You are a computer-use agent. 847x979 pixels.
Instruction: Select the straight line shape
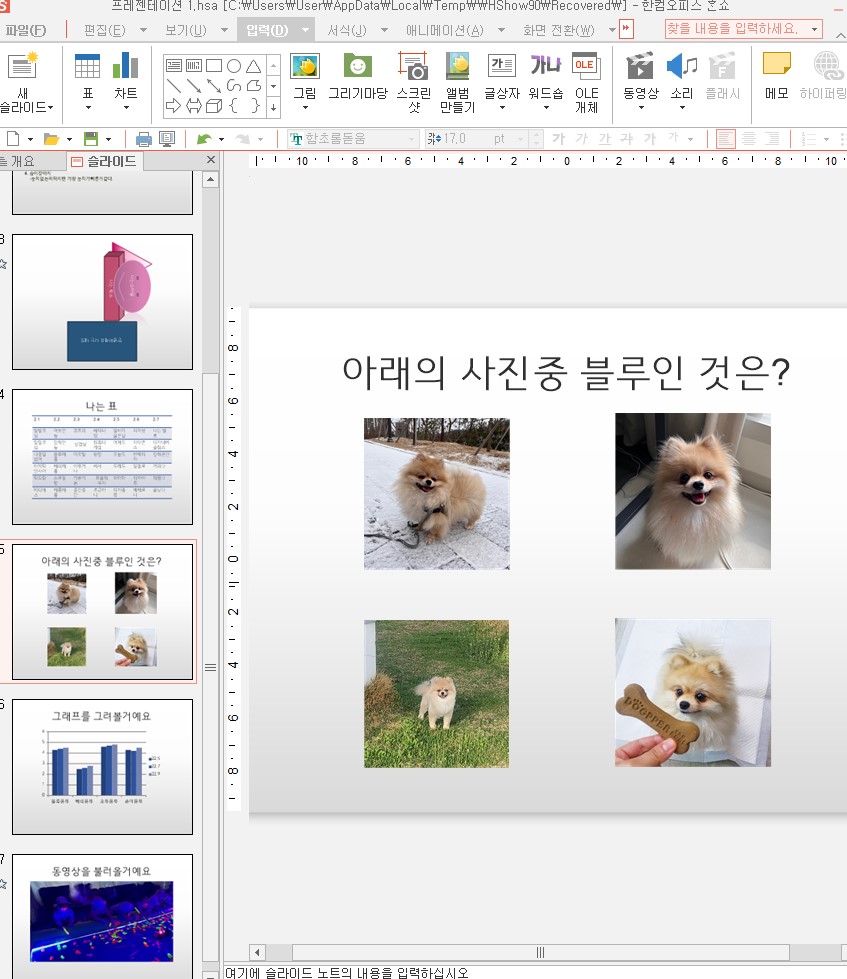174,86
